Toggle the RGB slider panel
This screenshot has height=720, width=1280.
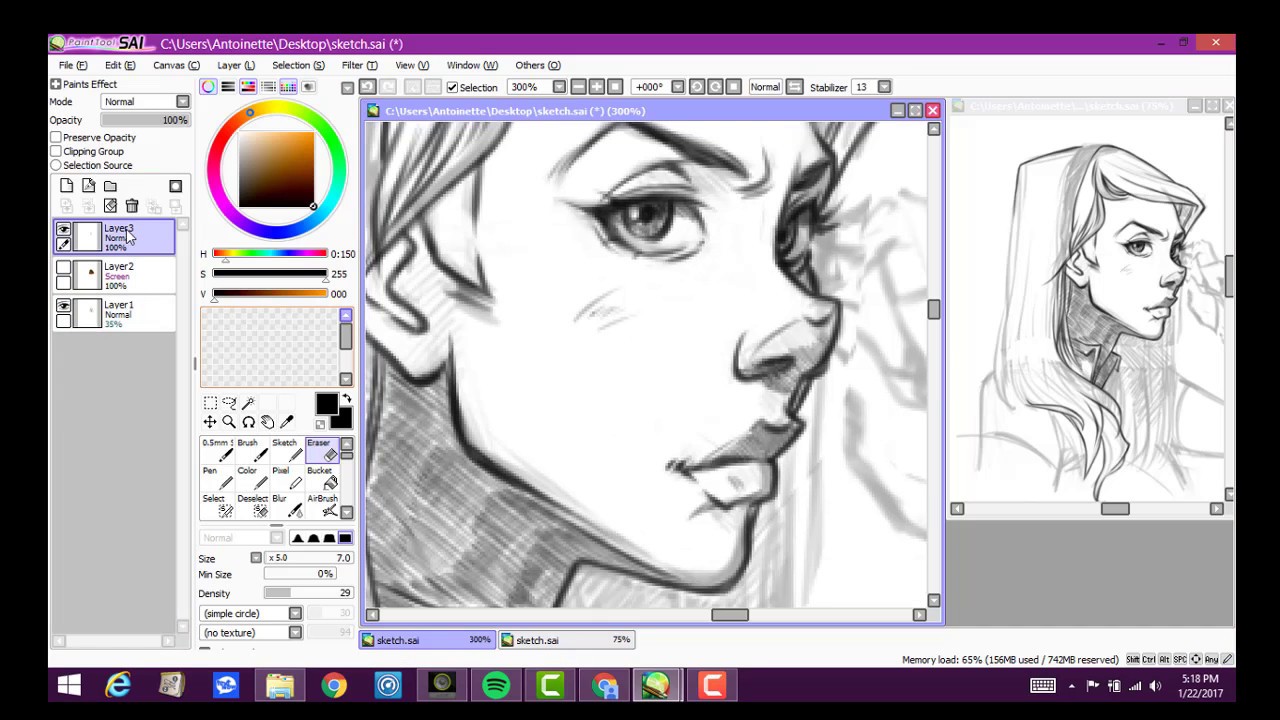pos(228,87)
